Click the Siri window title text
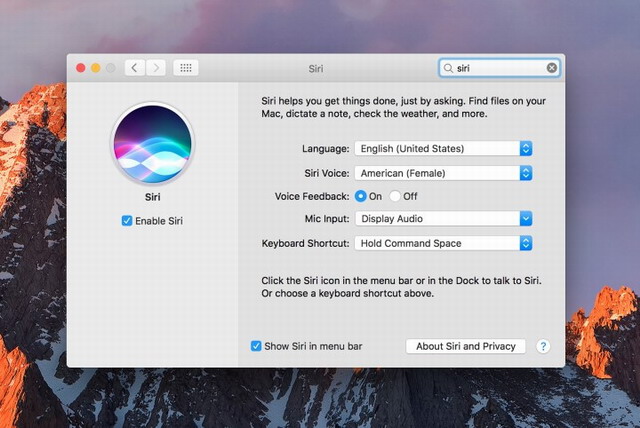Screen dimensions: 640x428 (317, 69)
